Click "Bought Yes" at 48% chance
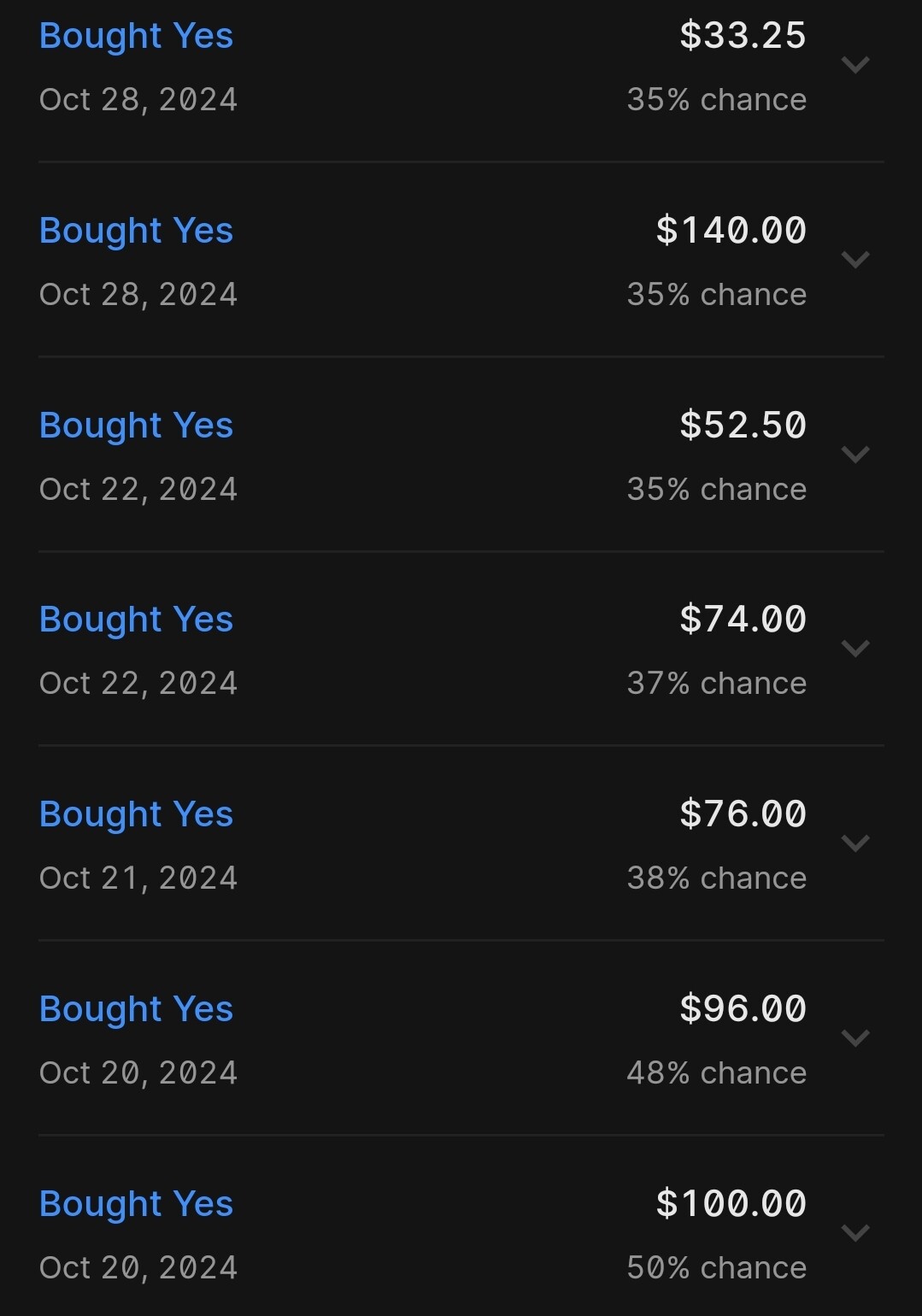 coord(136,1009)
